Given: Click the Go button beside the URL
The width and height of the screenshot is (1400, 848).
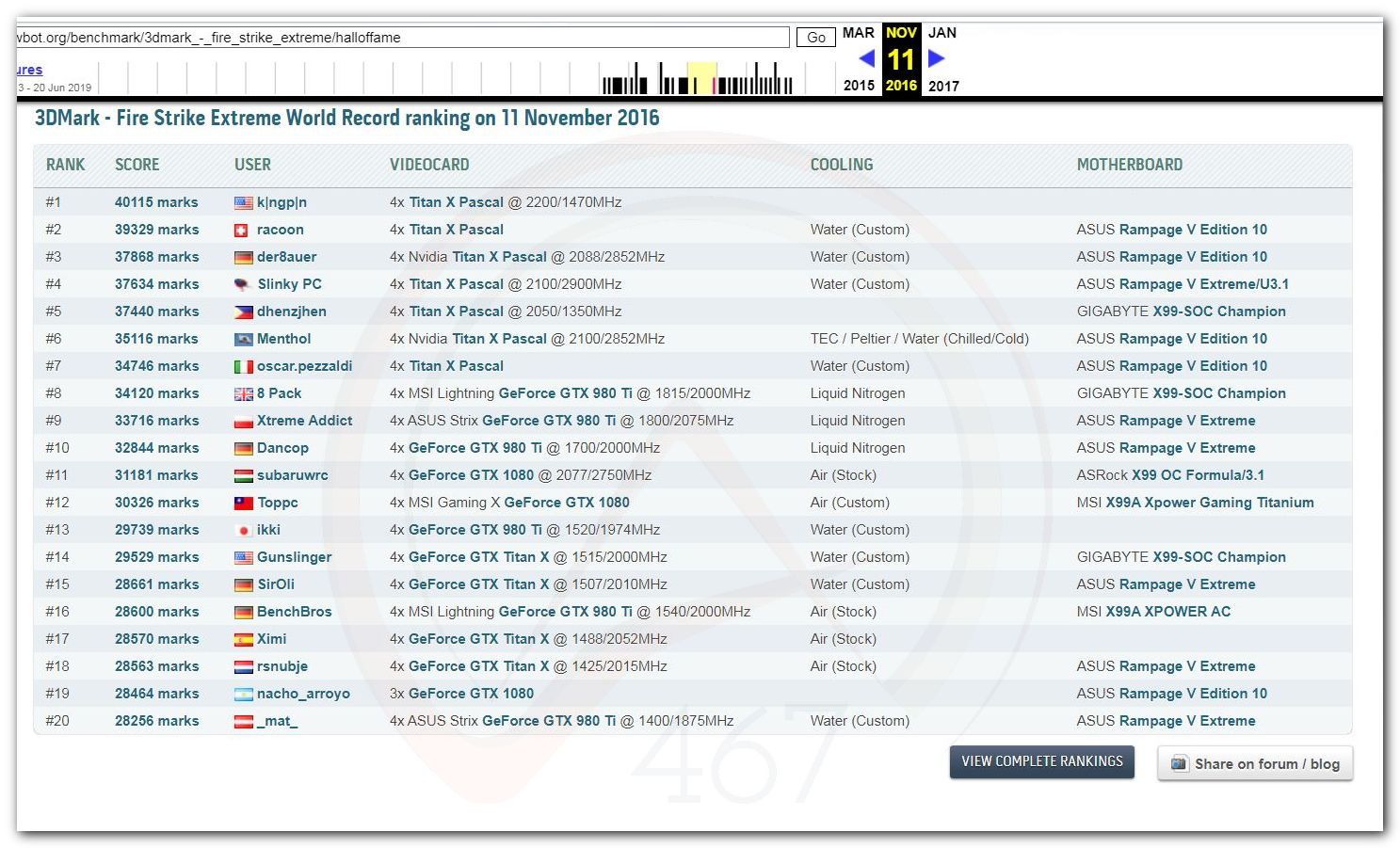Looking at the screenshot, I should pyautogui.click(x=816, y=38).
